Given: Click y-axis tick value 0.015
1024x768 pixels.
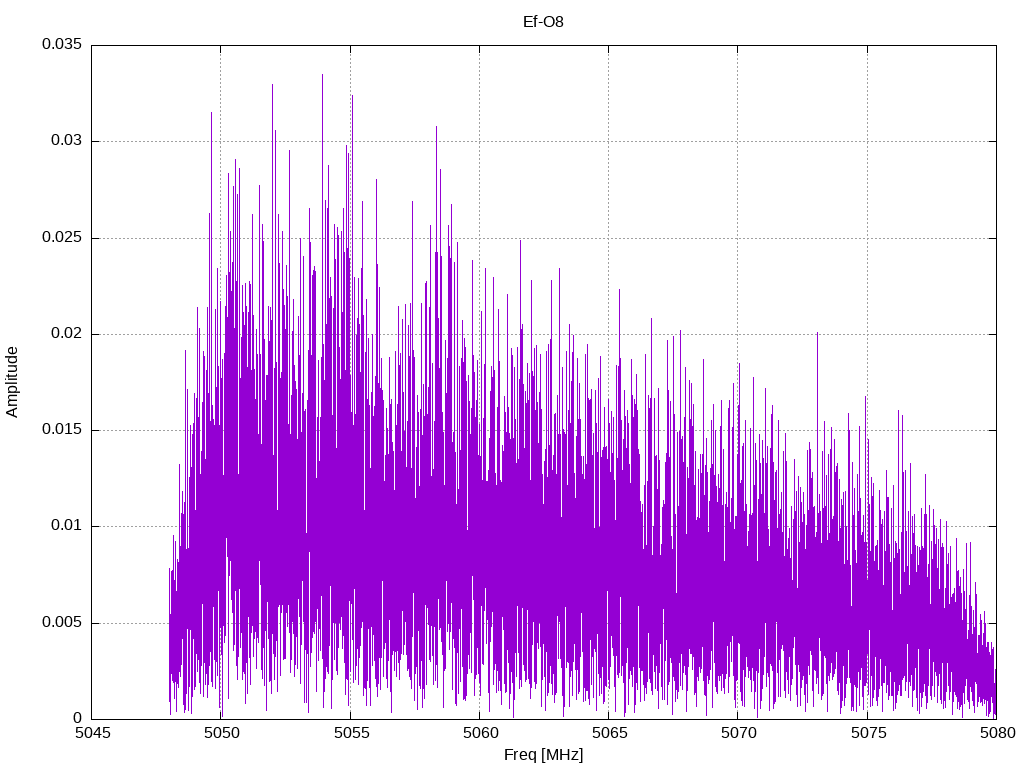Looking at the screenshot, I should pos(62,429).
